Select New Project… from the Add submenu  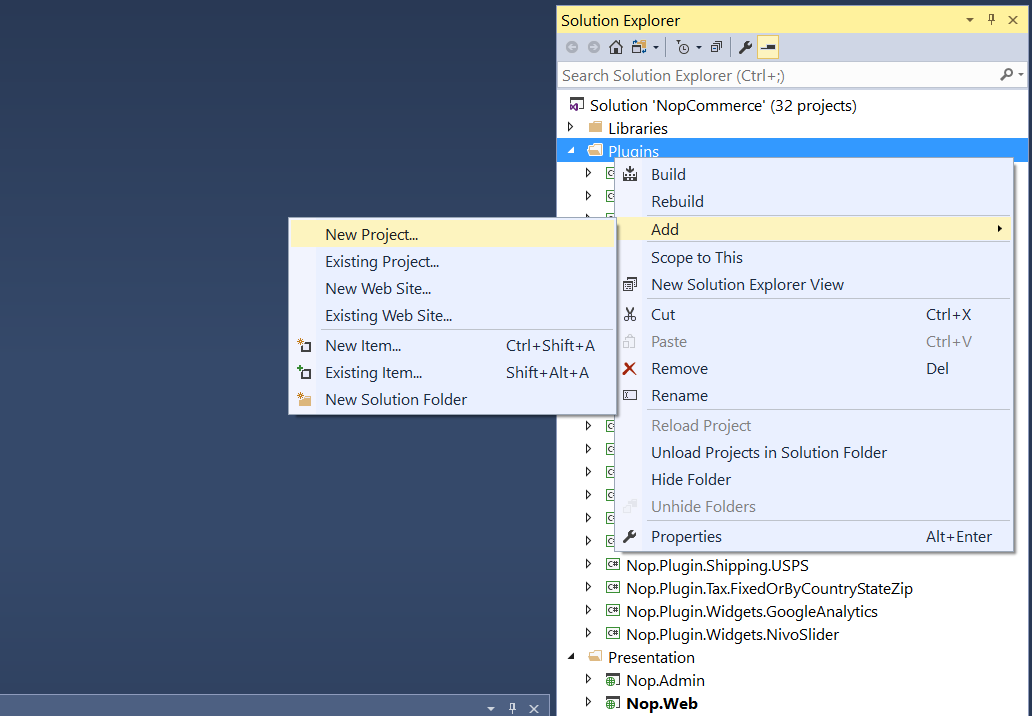coord(452,234)
